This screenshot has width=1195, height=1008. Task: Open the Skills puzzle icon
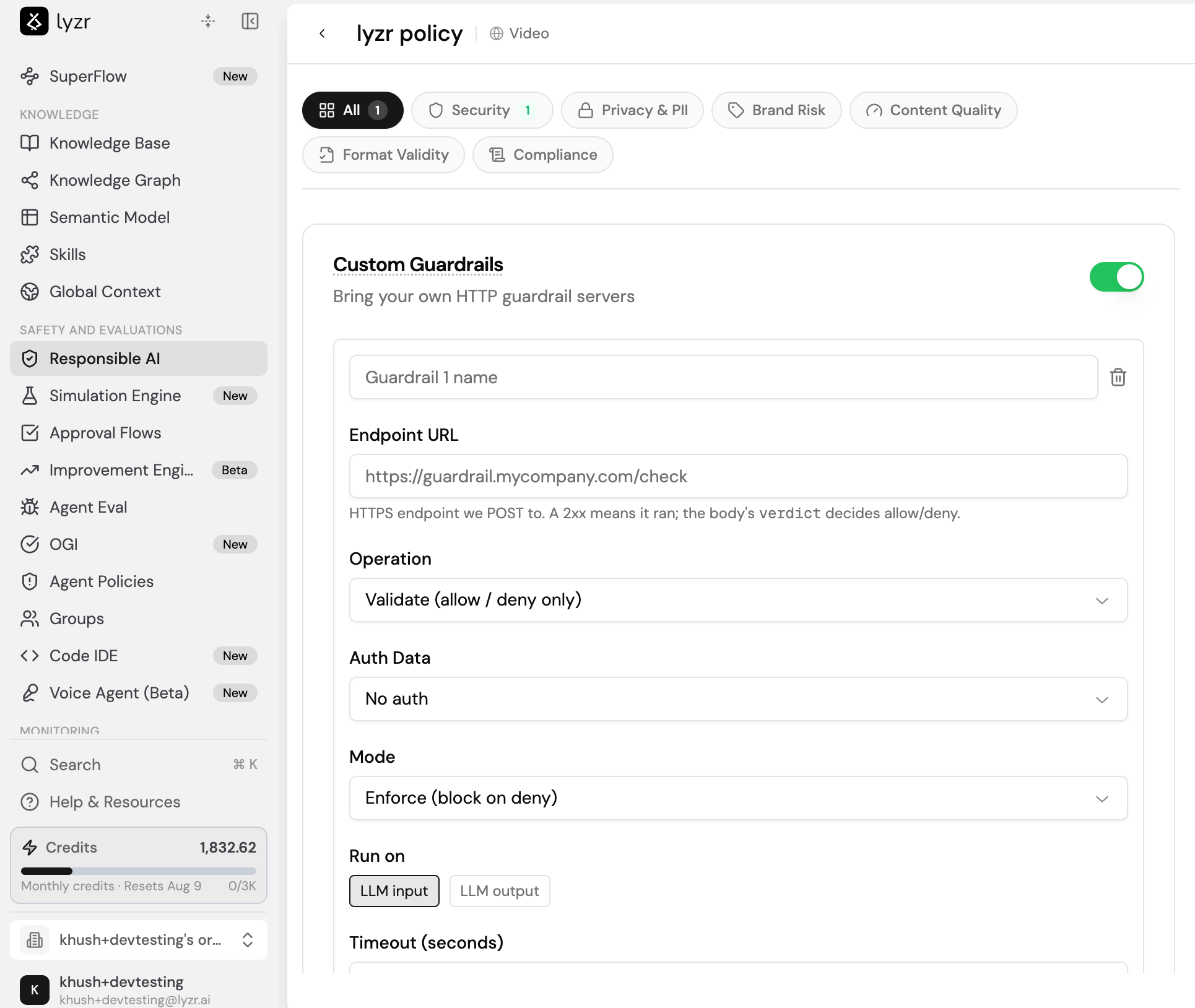click(30, 254)
